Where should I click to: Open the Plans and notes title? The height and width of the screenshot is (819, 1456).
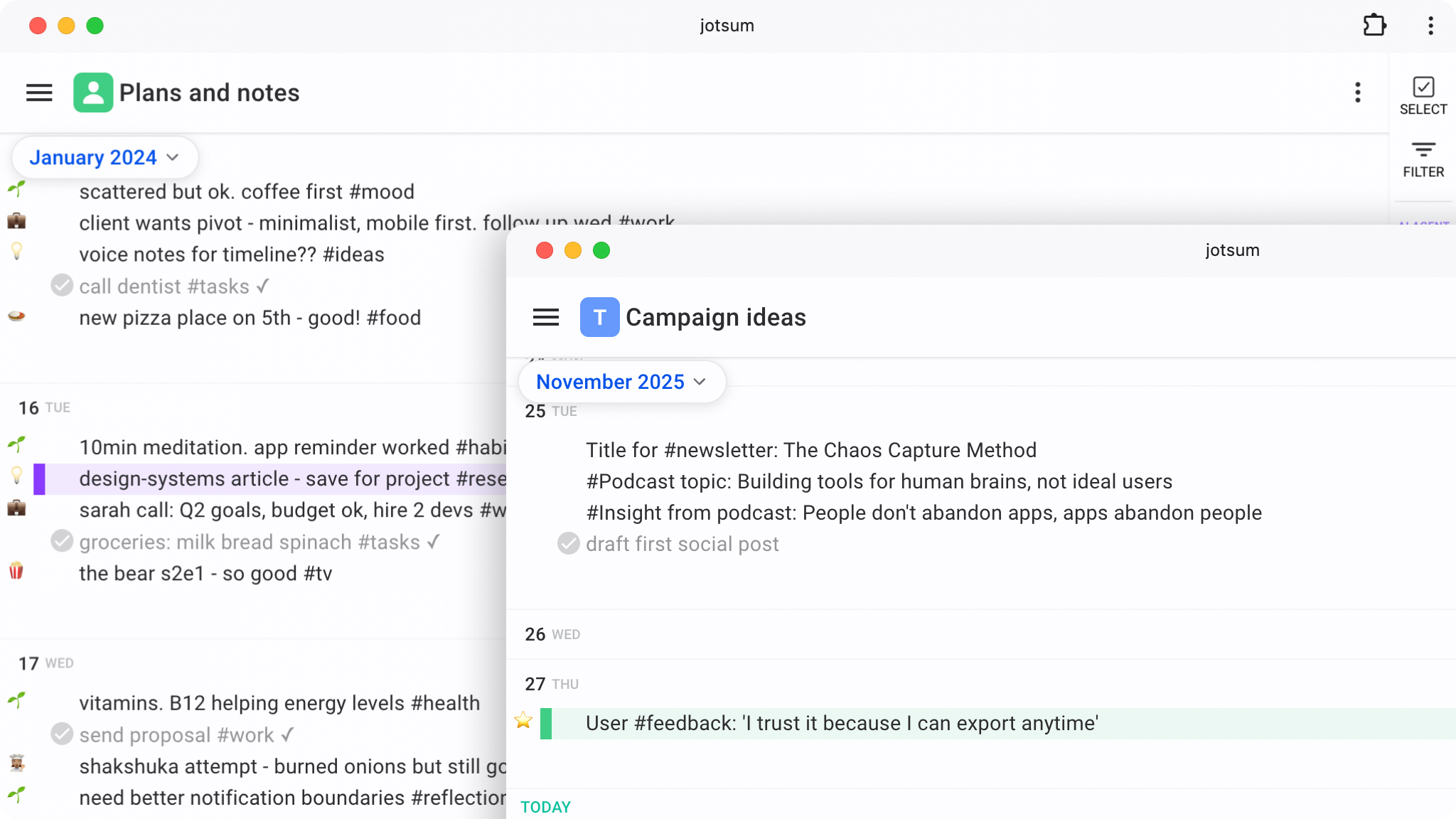[x=209, y=92]
